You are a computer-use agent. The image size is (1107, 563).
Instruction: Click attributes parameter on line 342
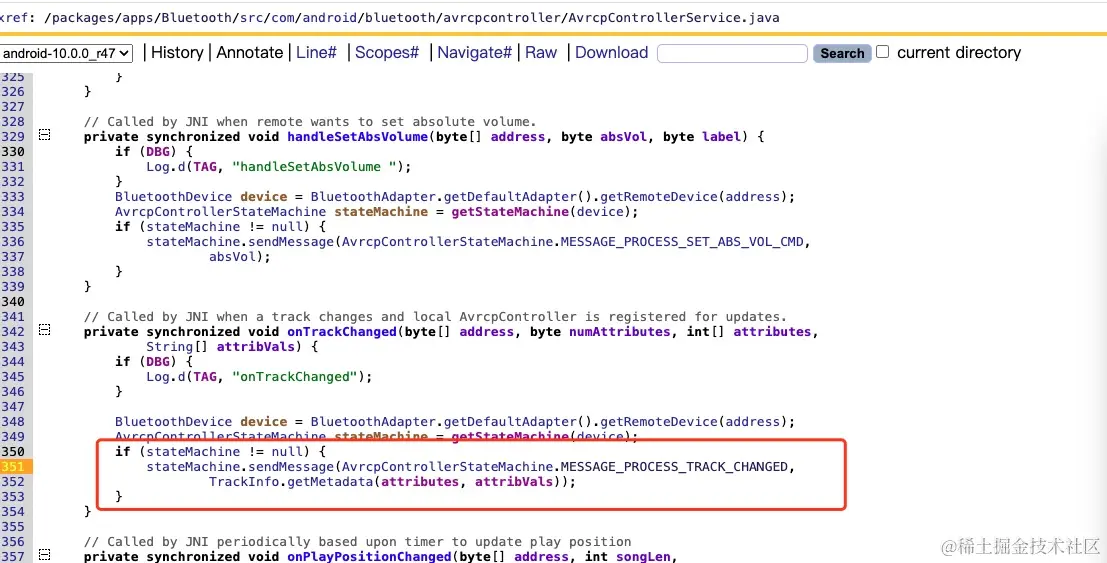click(x=772, y=331)
